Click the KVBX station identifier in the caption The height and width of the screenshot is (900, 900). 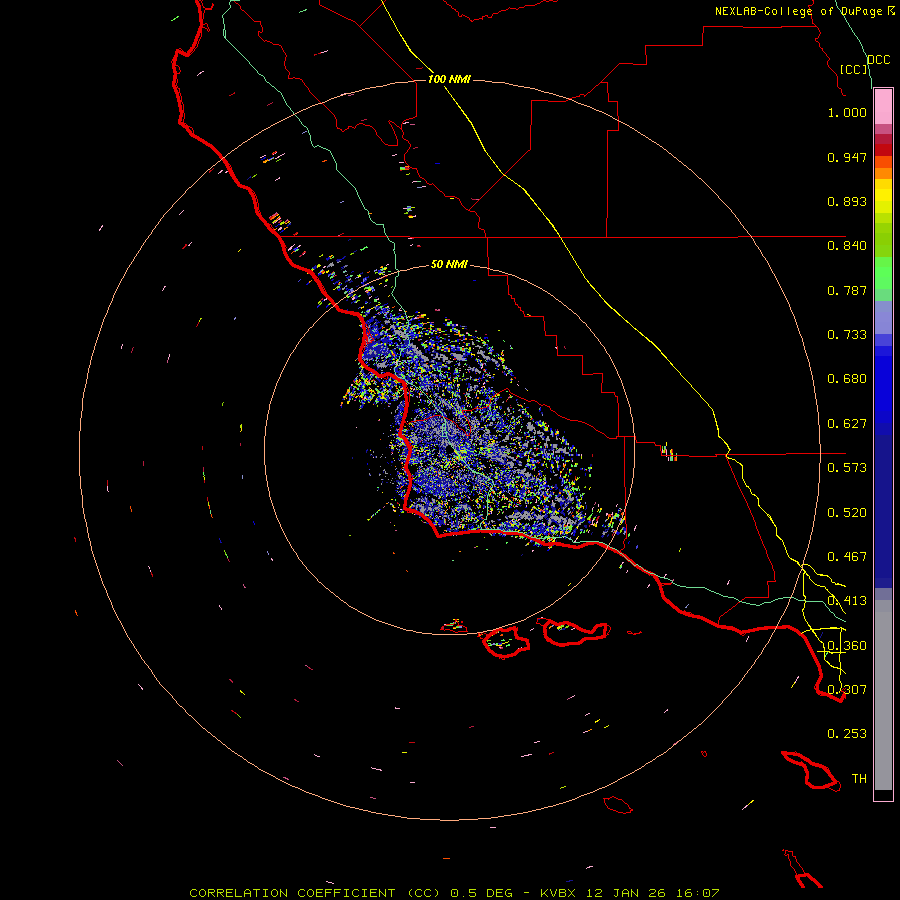[x=558, y=893]
